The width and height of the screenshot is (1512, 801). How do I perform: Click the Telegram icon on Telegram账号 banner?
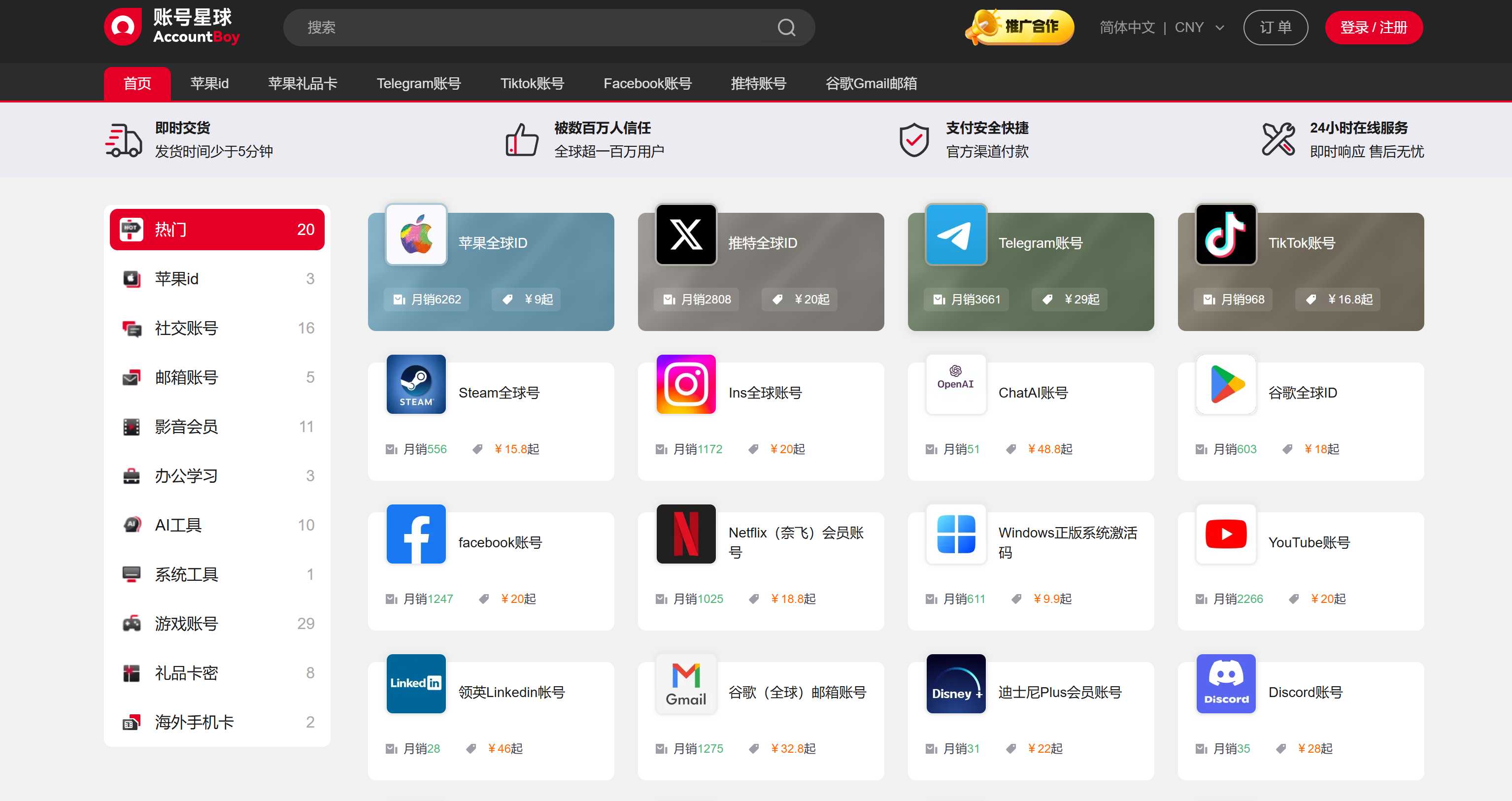click(x=956, y=235)
